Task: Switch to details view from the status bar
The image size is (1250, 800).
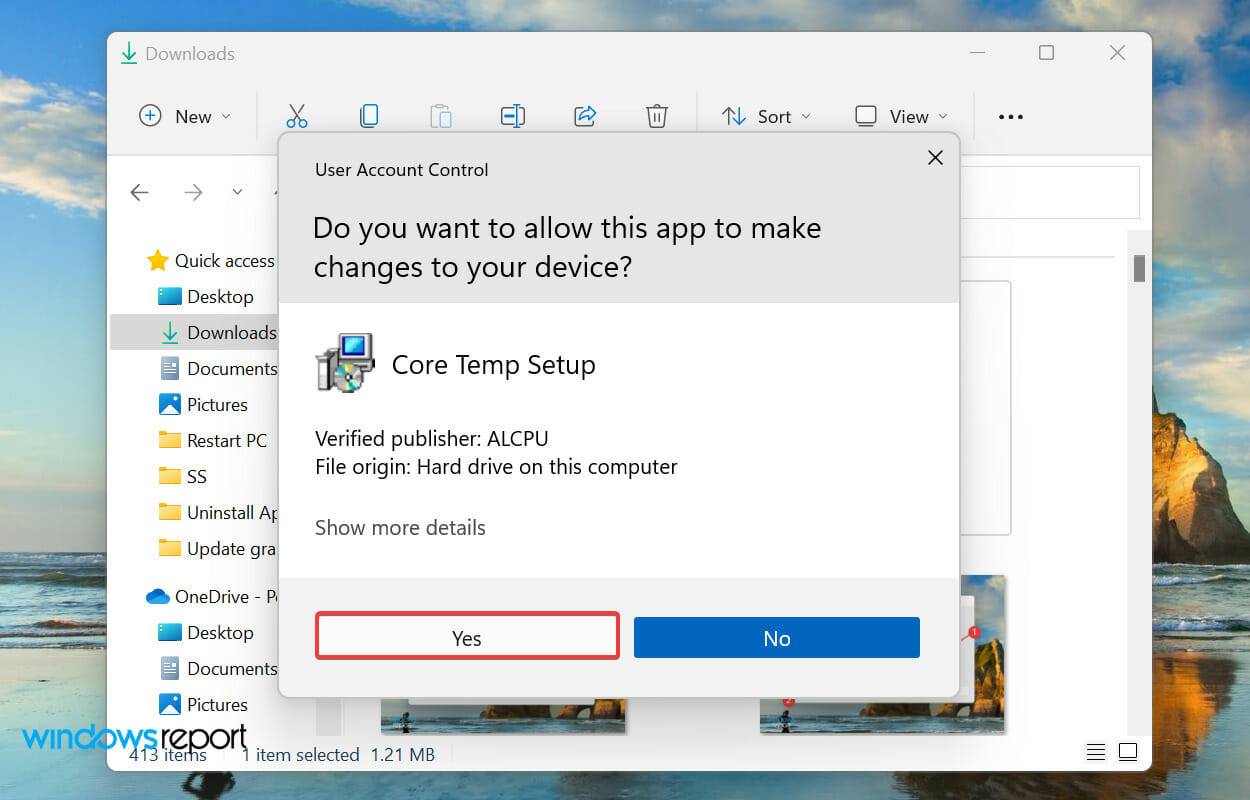Action: coord(1096,751)
